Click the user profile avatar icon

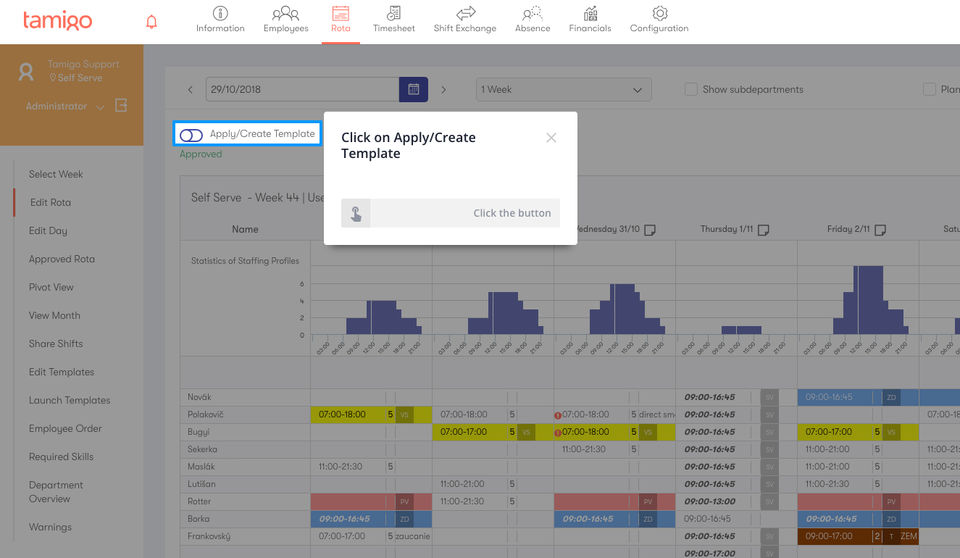pos(26,72)
